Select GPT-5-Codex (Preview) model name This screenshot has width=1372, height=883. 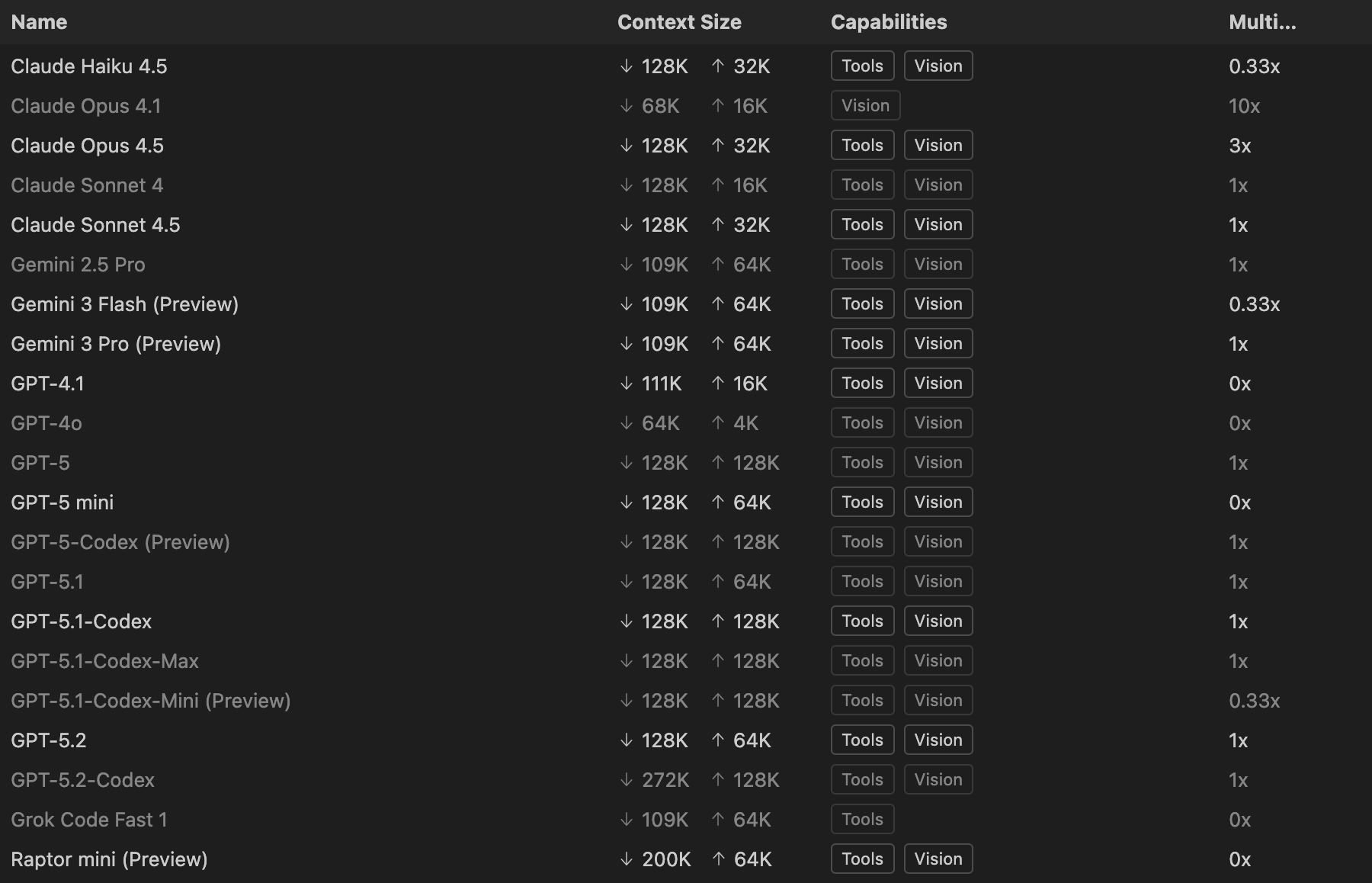[120, 542]
